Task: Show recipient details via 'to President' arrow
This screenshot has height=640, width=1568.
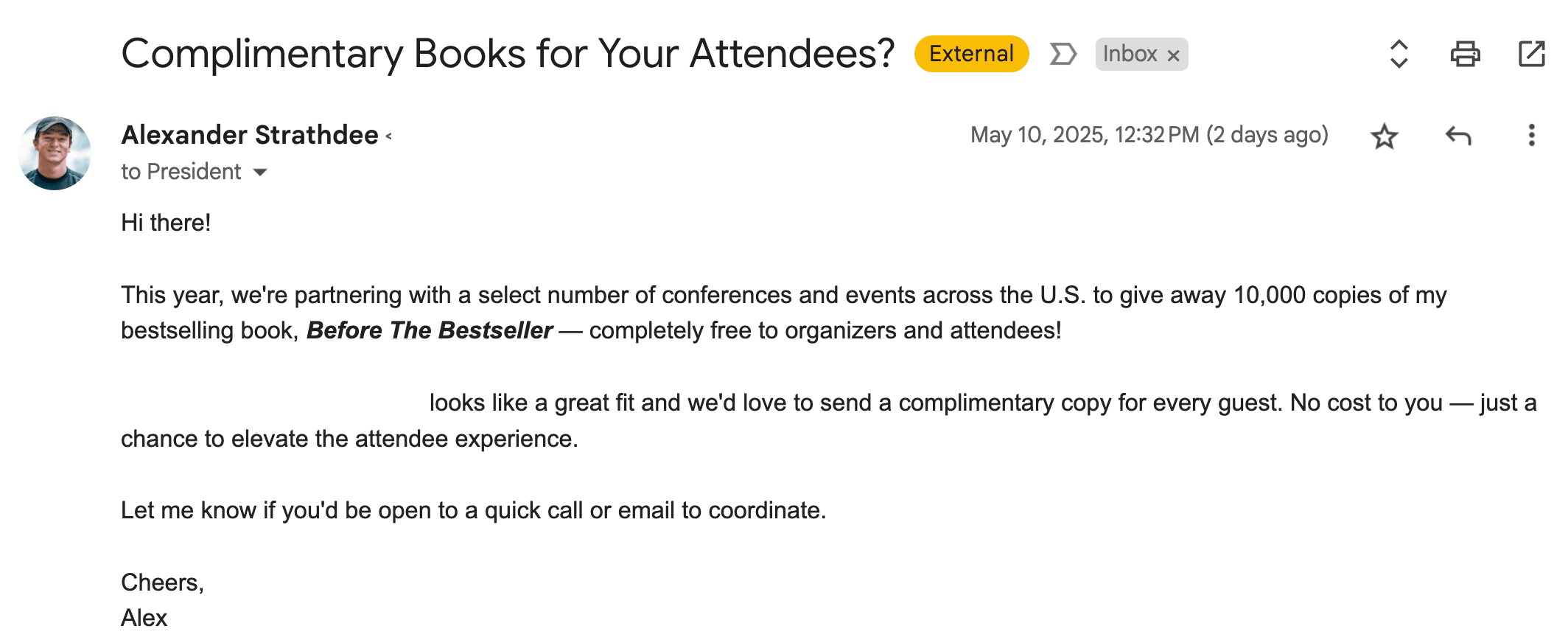Action: [259, 173]
